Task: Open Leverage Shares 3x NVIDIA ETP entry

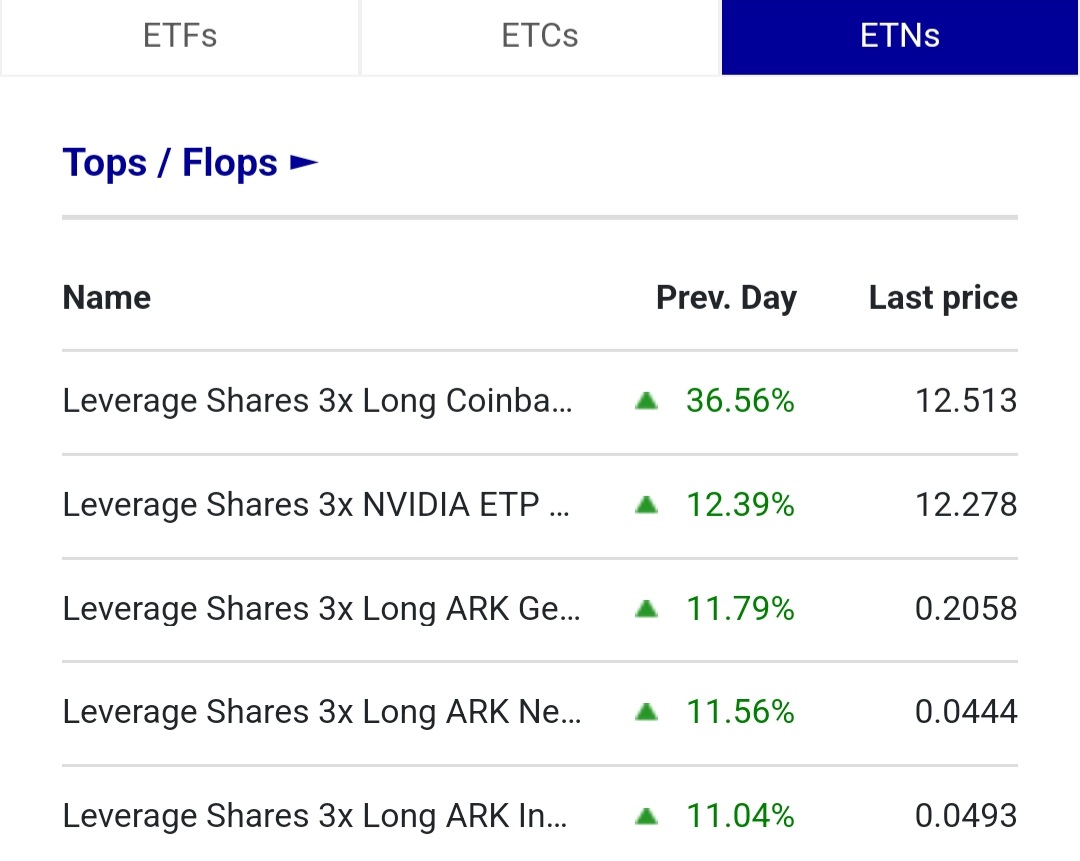Action: pyautogui.click(x=316, y=505)
